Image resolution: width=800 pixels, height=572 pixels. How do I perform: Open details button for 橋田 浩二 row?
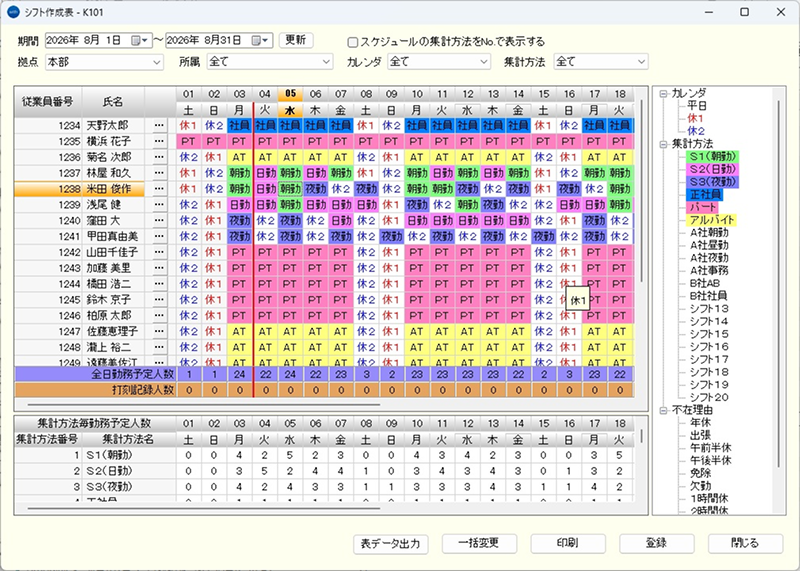(160, 284)
